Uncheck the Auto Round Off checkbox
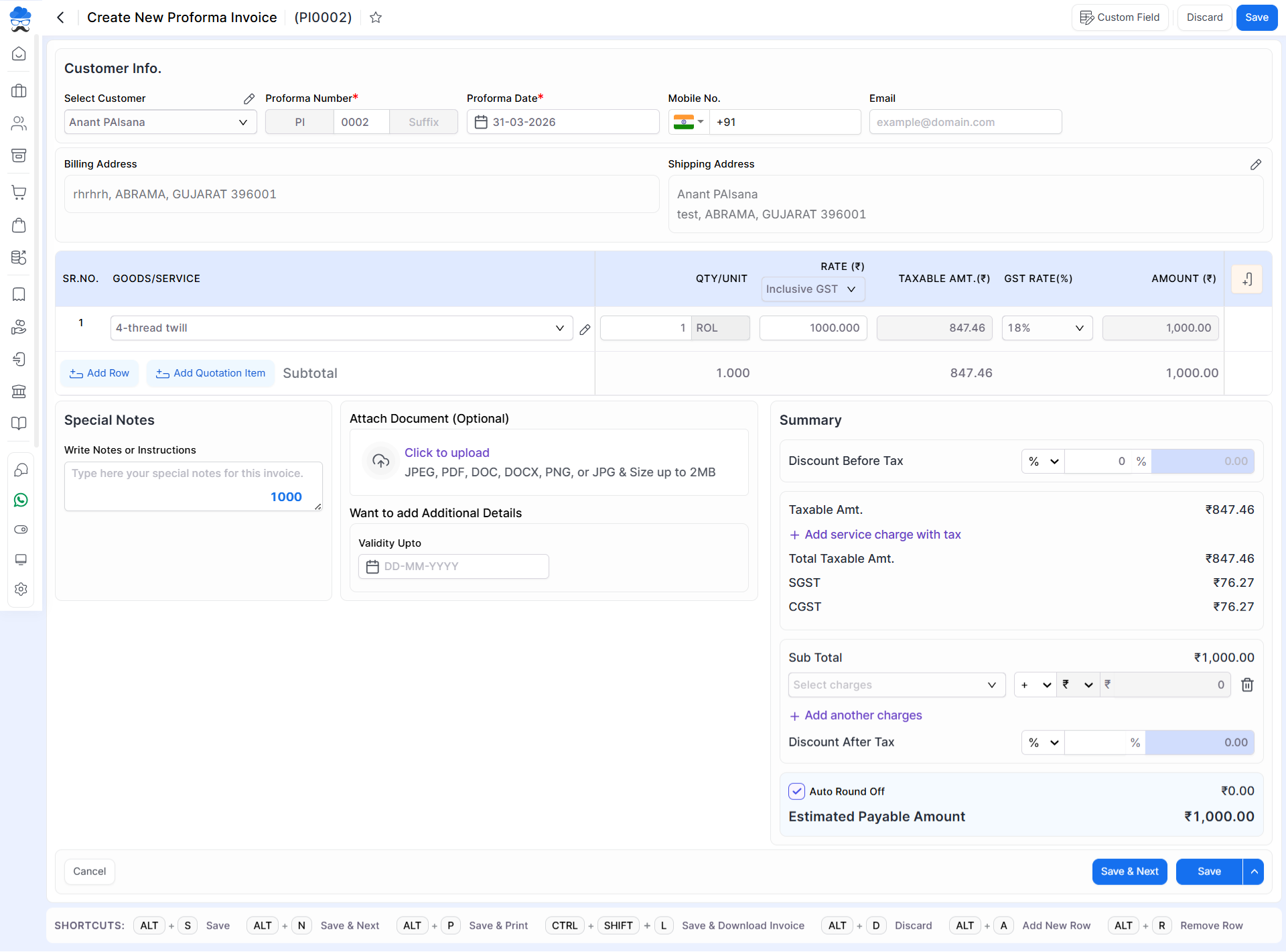 click(x=796, y=791)
